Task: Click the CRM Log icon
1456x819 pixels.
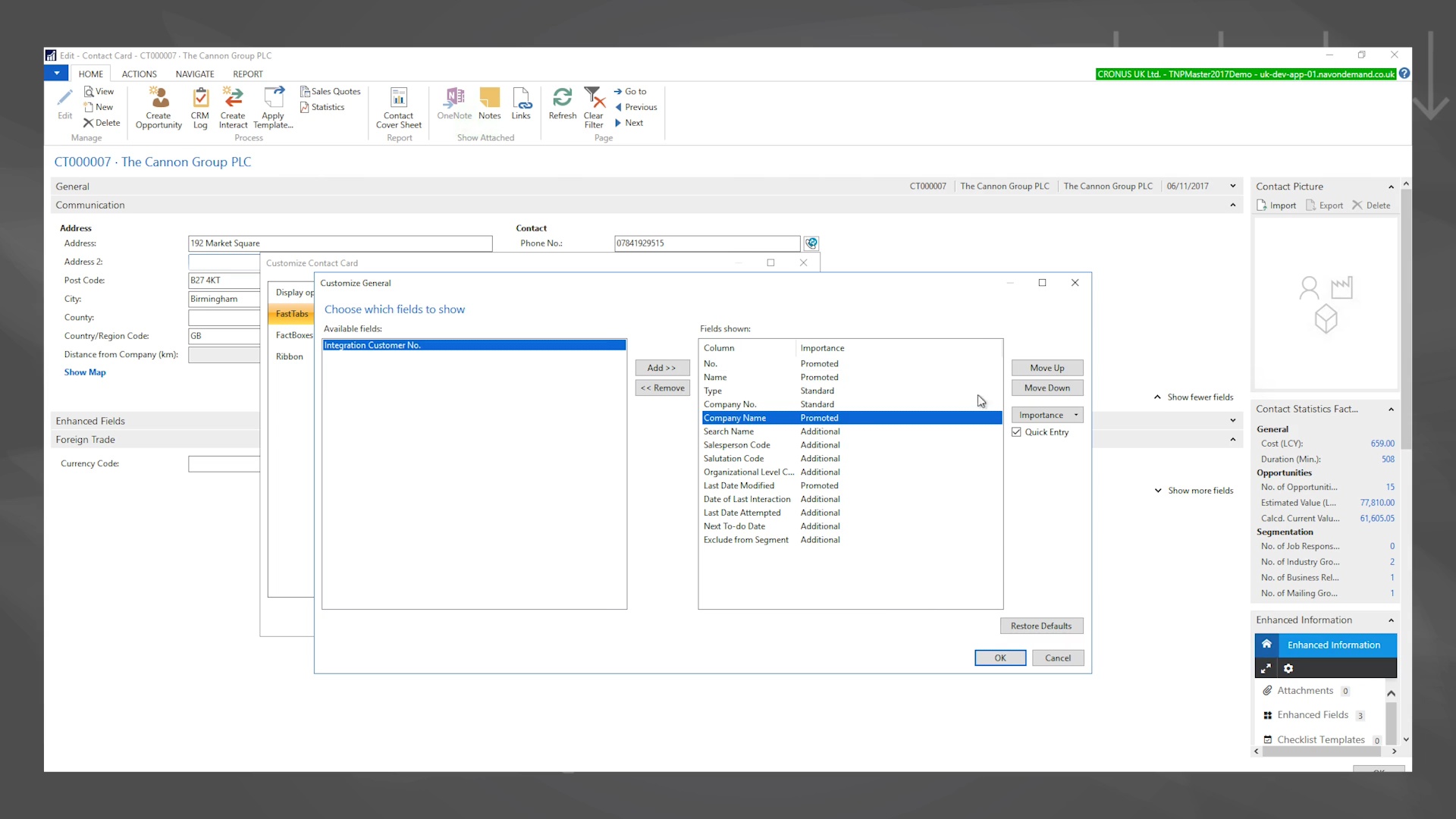Action: coord(200,106)
